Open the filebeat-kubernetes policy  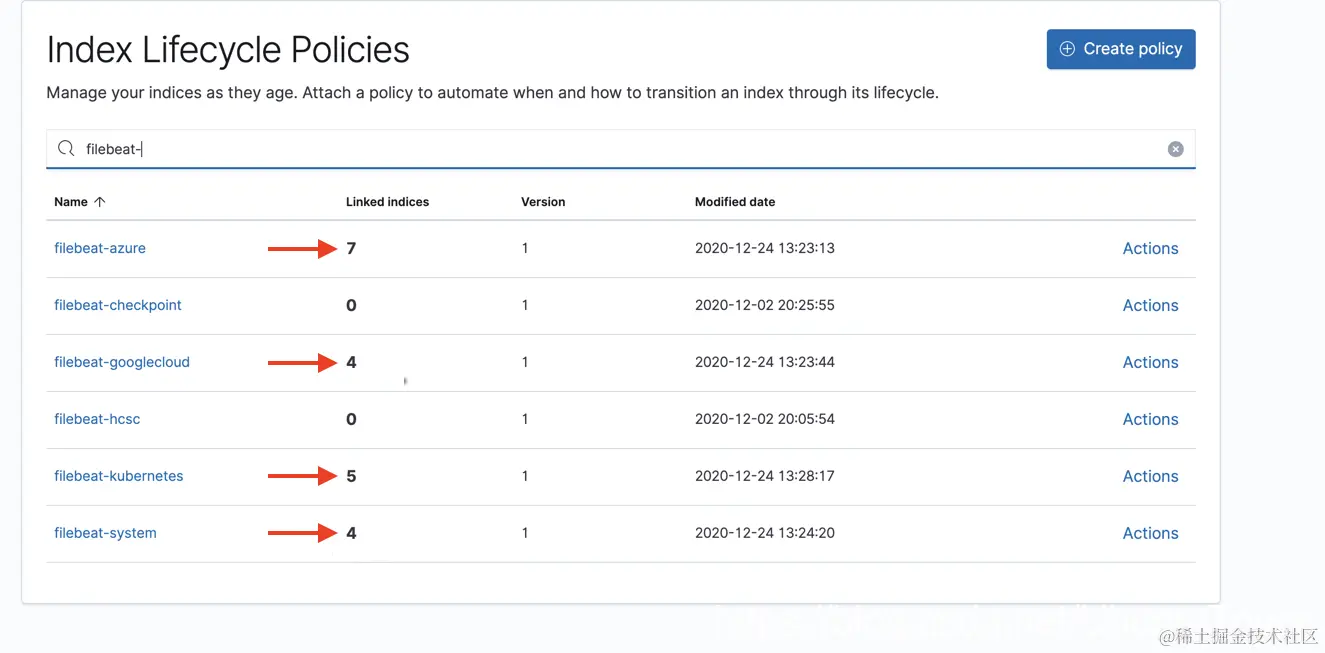click(119, 477)
